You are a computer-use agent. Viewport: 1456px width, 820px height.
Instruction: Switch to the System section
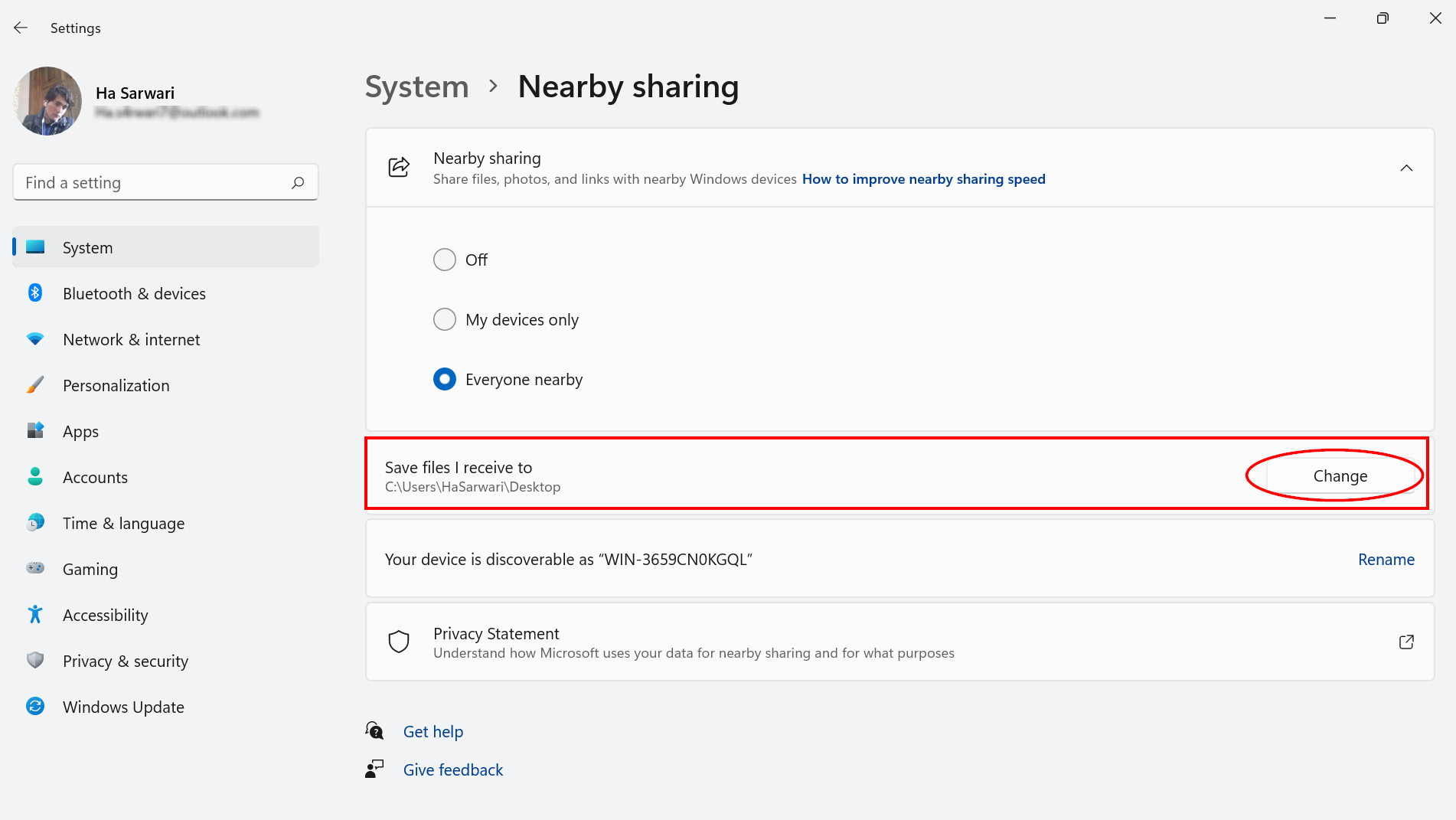click(87, 247)
